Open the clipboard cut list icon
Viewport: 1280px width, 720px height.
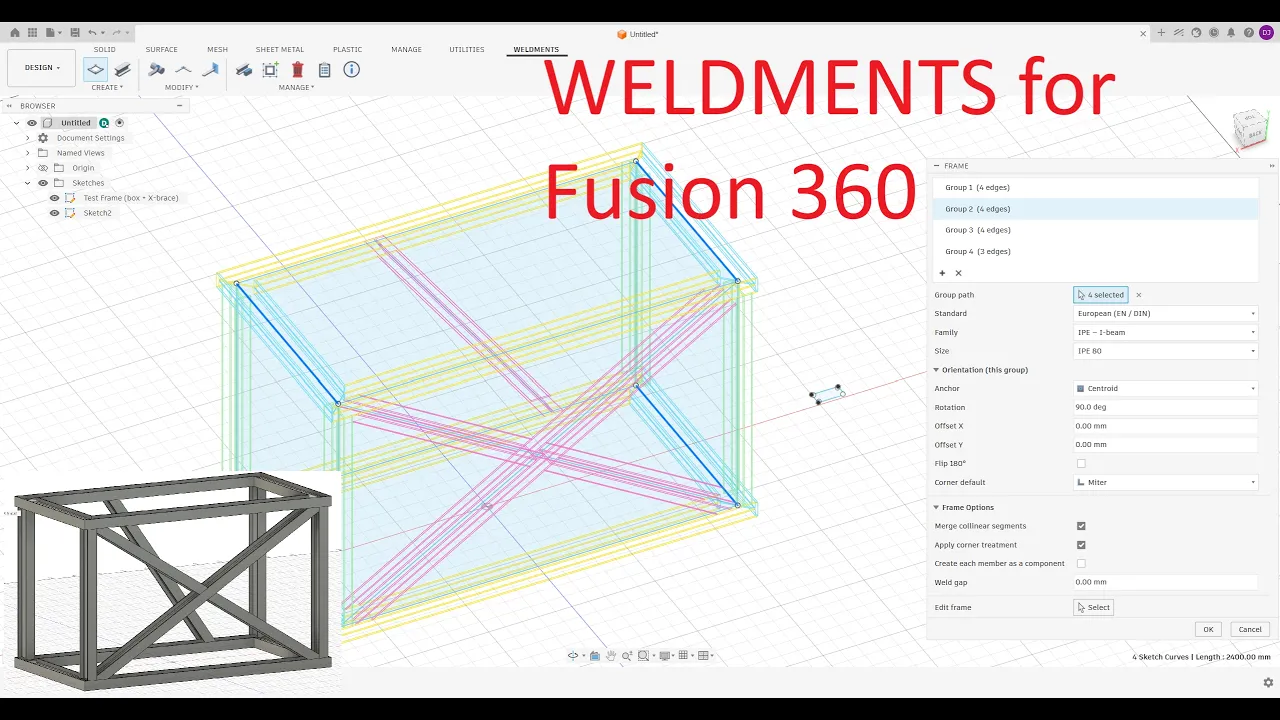tap(324, 70)
